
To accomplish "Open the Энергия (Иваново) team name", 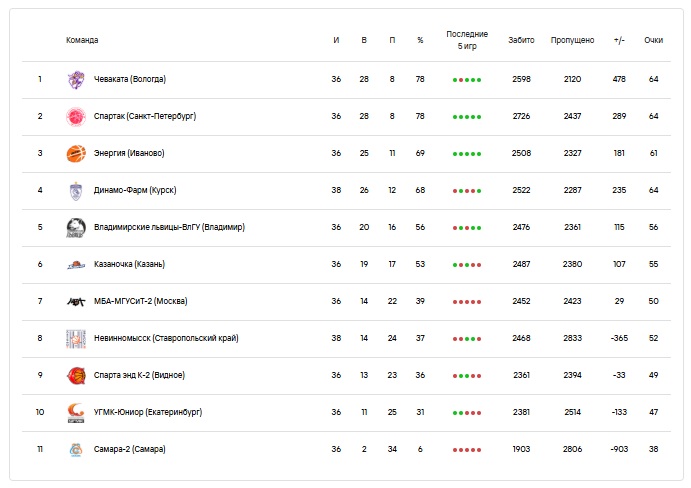I will pyautogui.click(x=129, y=153).
